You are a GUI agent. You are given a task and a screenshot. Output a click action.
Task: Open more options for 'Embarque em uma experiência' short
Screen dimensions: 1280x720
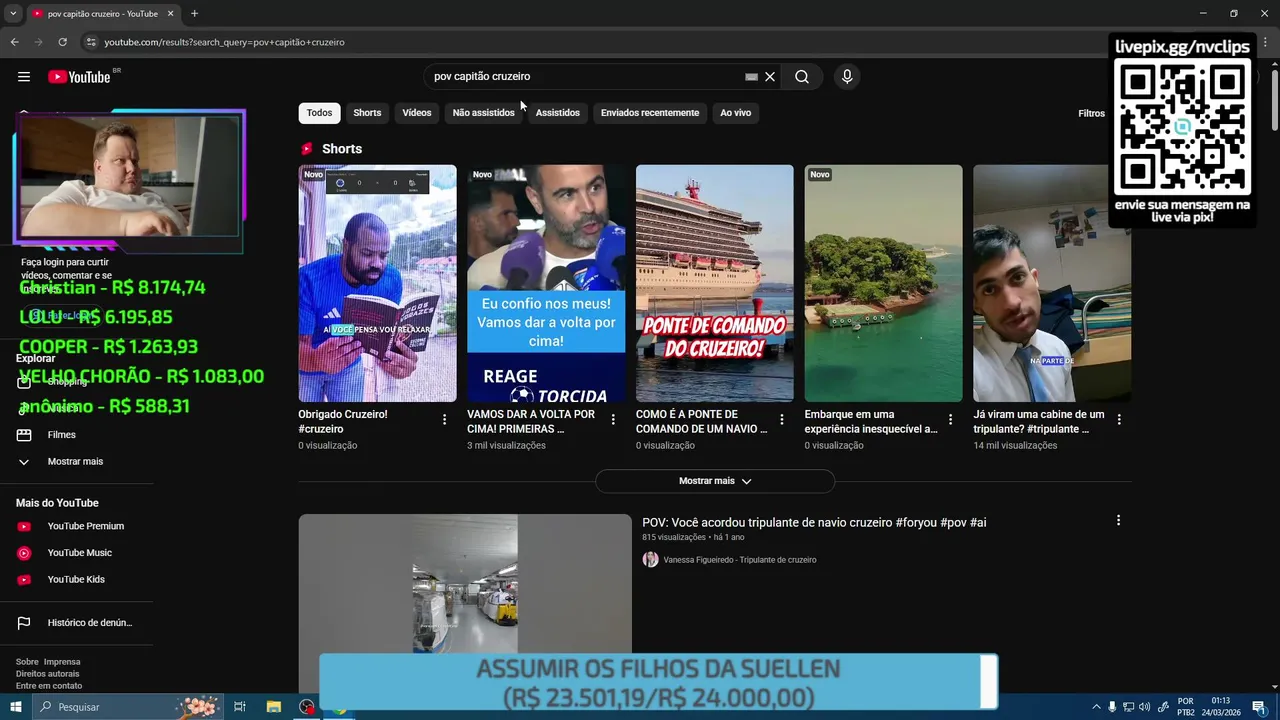[x=951, y=420]
